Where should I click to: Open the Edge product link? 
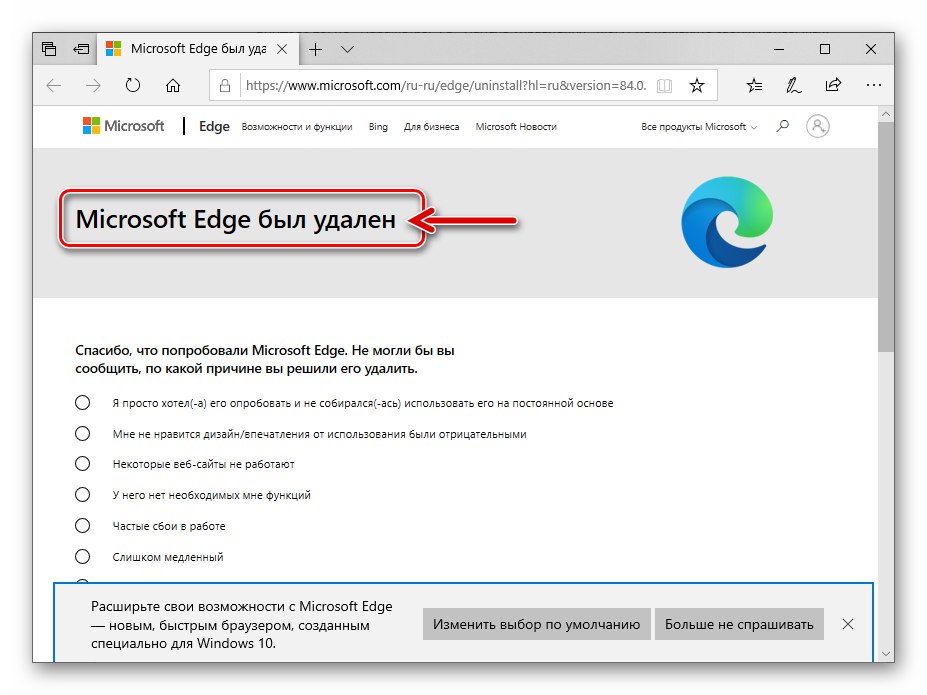214,126
